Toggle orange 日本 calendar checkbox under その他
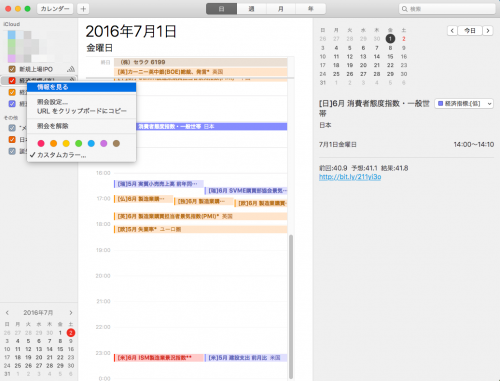Screen dimensions: 500x381 pyautogui.click(x=12, y=139)
